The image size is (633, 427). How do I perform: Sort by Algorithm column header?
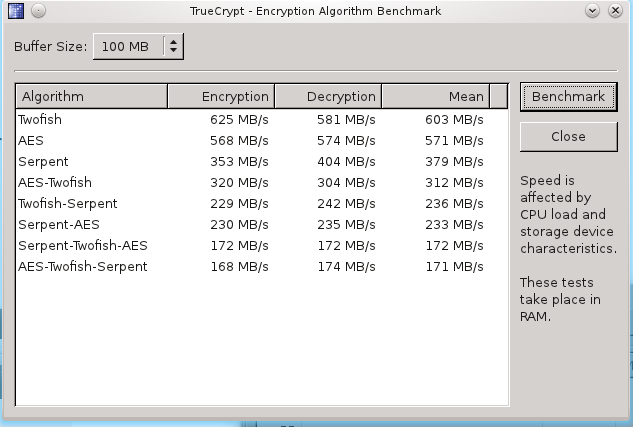pos(91,97)
